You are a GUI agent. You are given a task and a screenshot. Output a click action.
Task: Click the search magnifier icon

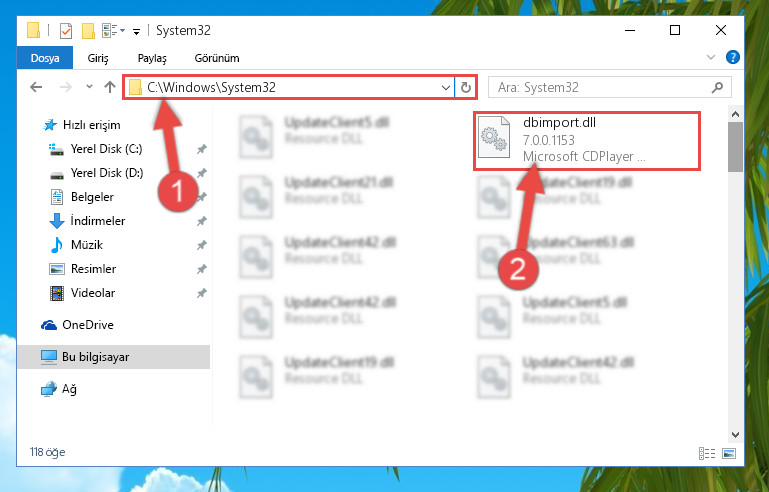point(717,87)
